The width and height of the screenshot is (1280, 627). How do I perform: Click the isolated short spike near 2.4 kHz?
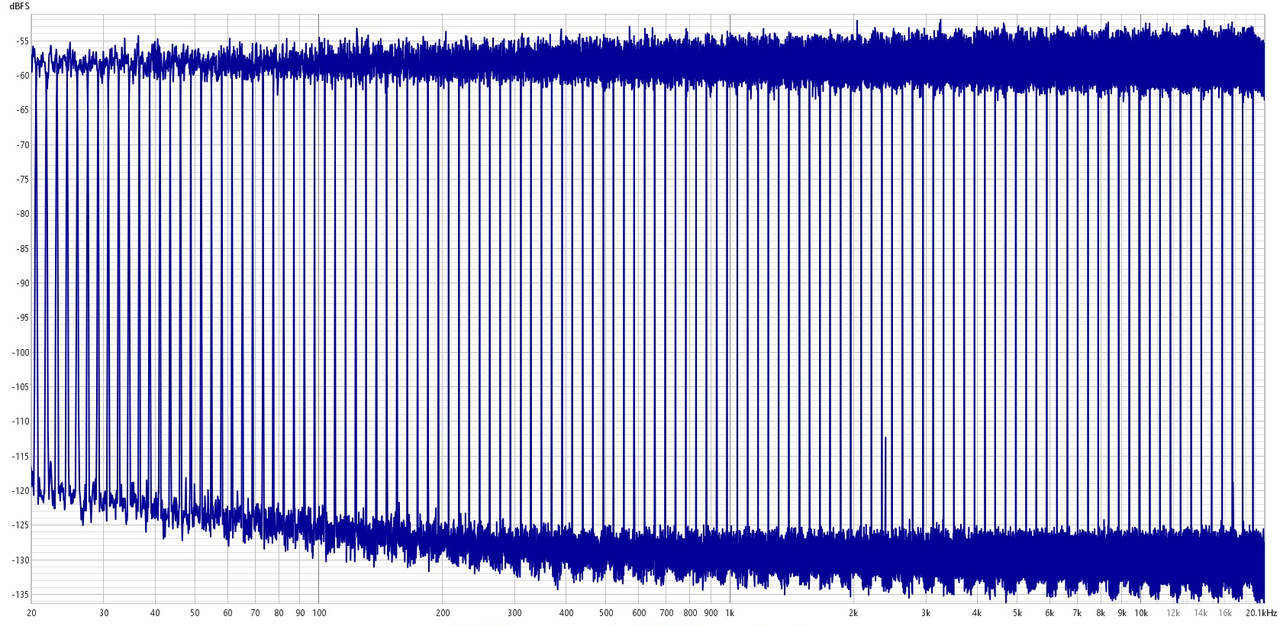(x=885, y=482)
